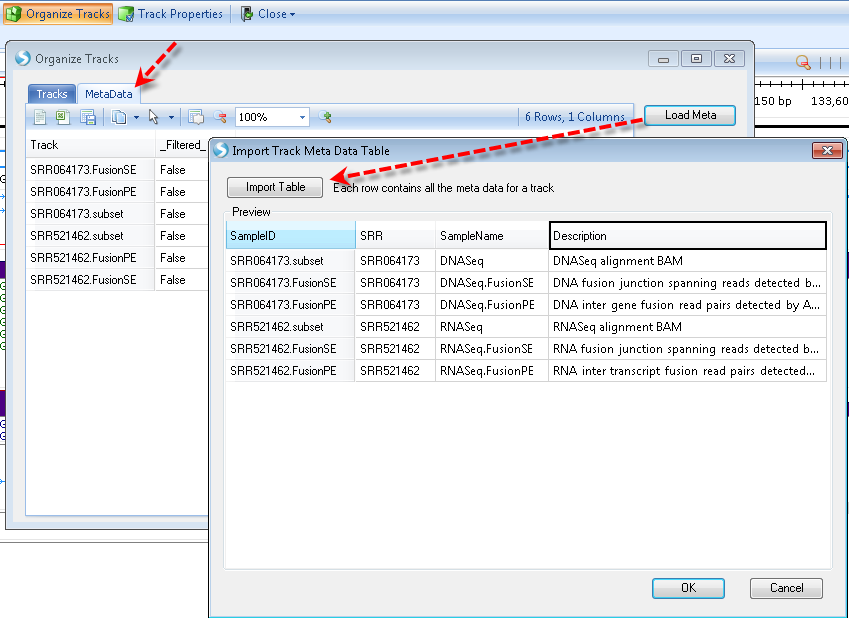Click the zoom out magnifier icon
The image size is (849, 618).
(x=220, y=116)
